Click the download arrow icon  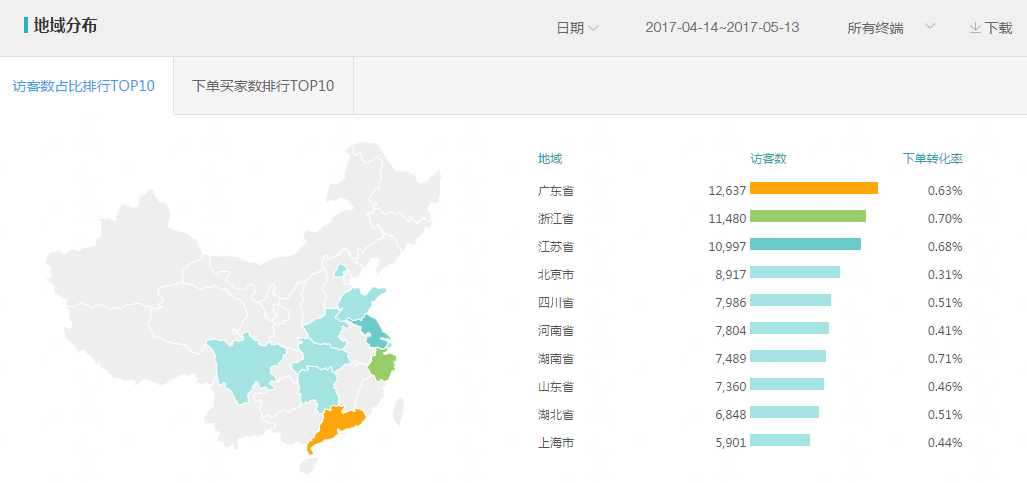[x=975, y=28]
